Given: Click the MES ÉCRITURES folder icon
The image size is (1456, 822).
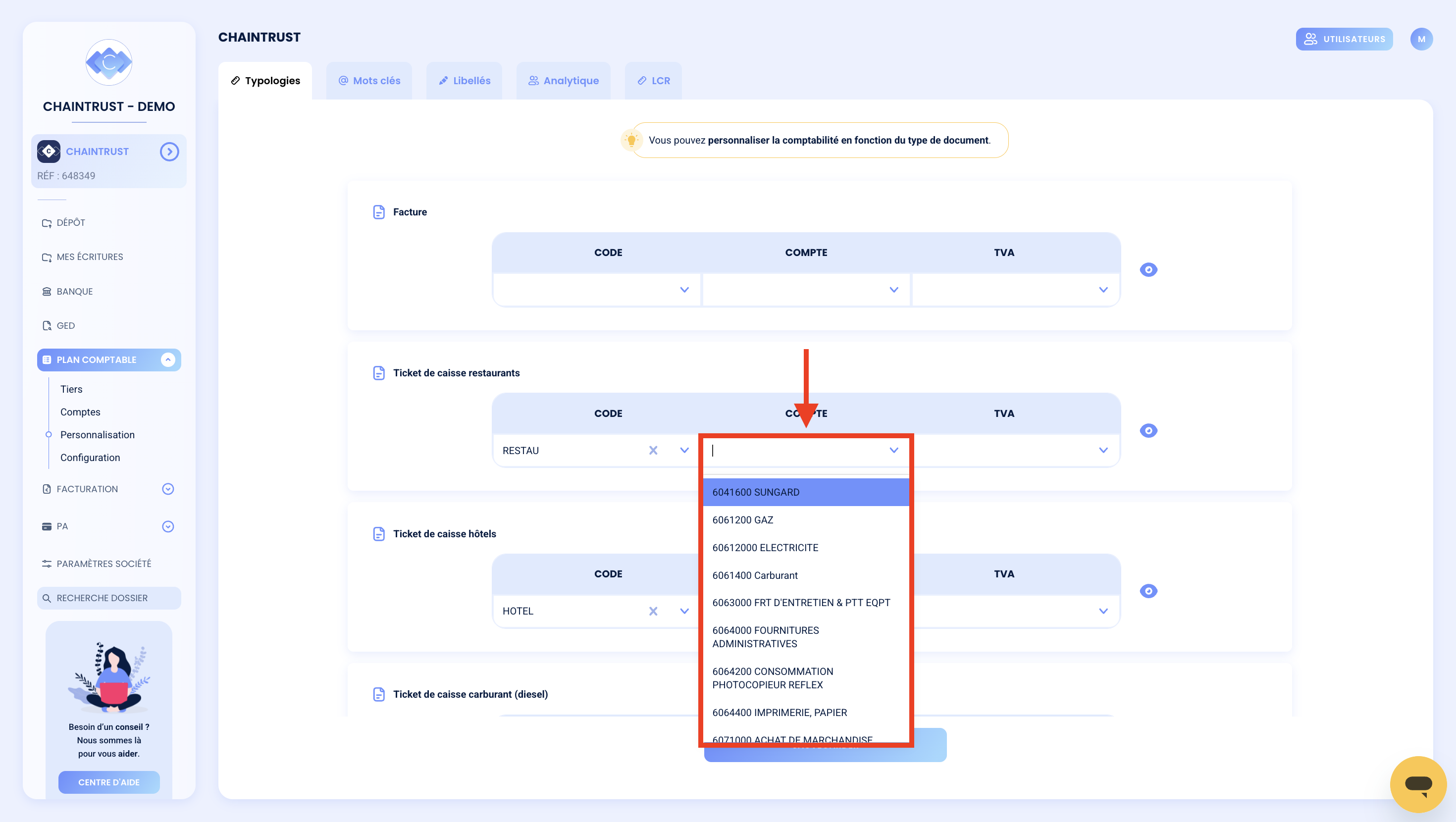Looking at the screenshot, I should 47,257.
